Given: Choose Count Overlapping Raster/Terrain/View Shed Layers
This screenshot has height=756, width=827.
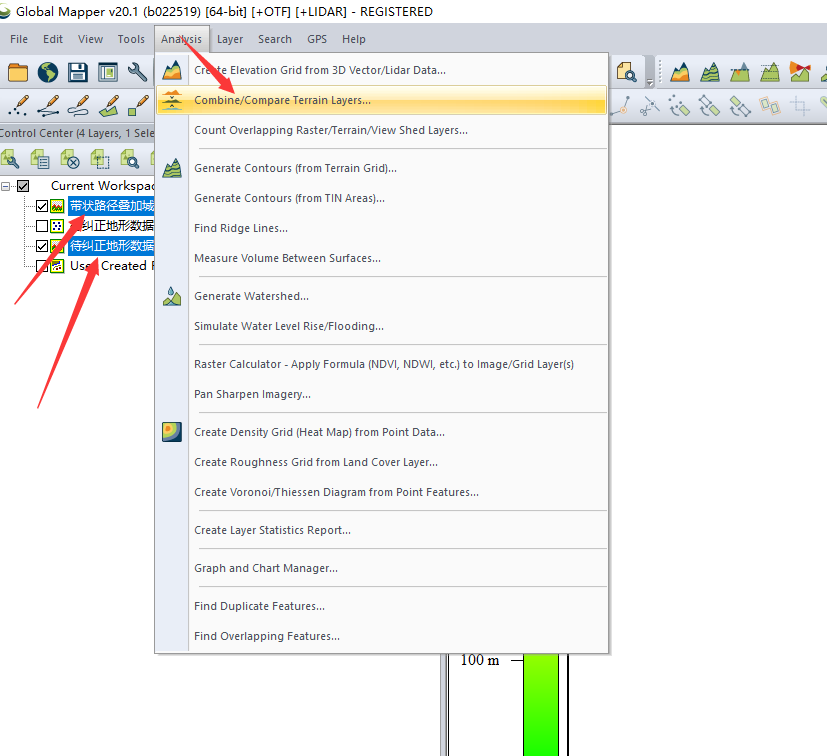Looking at the screenshot, I should point(381,130).
